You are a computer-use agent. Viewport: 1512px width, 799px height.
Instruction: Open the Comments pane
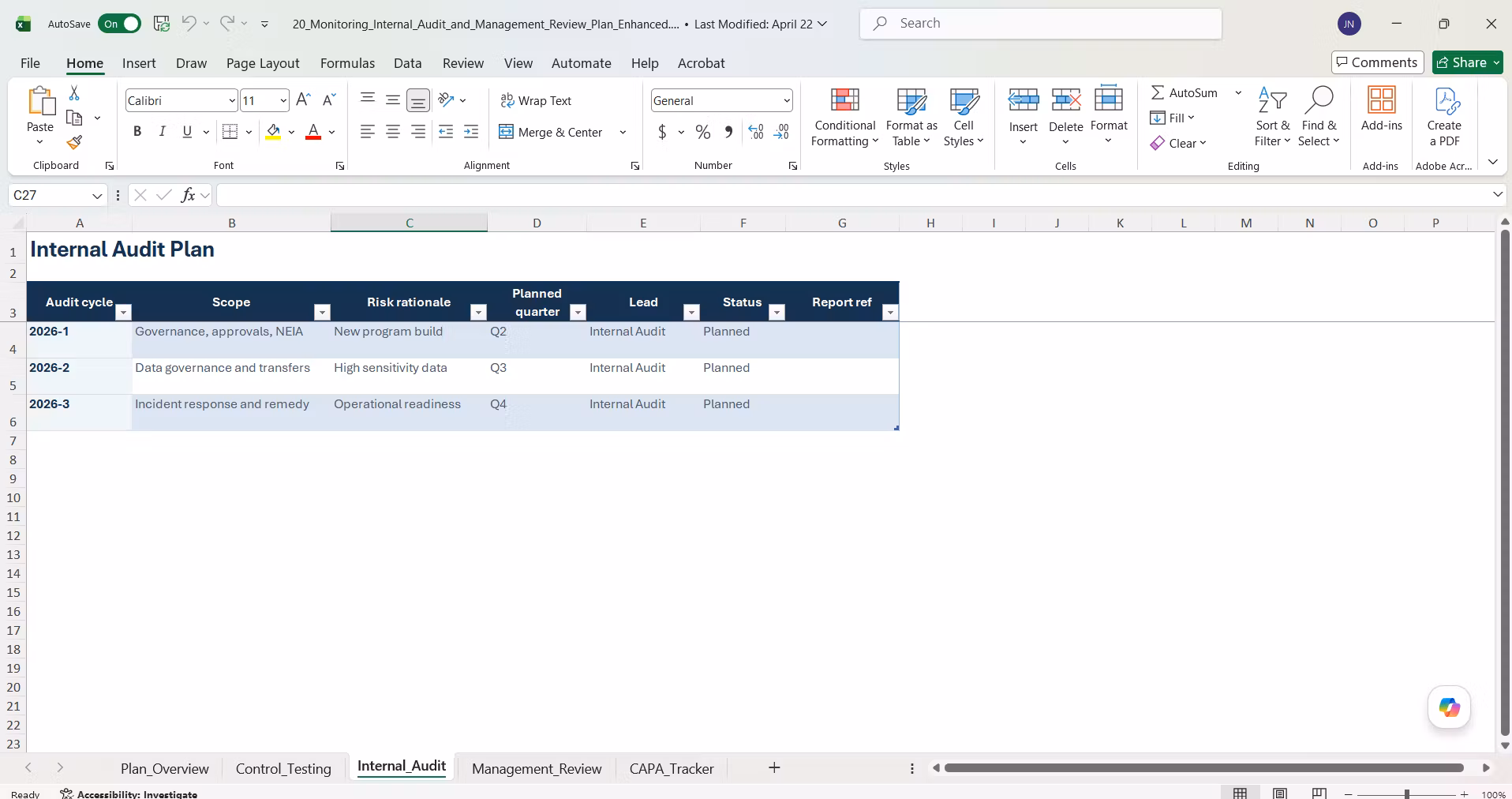pos(1377,62)
